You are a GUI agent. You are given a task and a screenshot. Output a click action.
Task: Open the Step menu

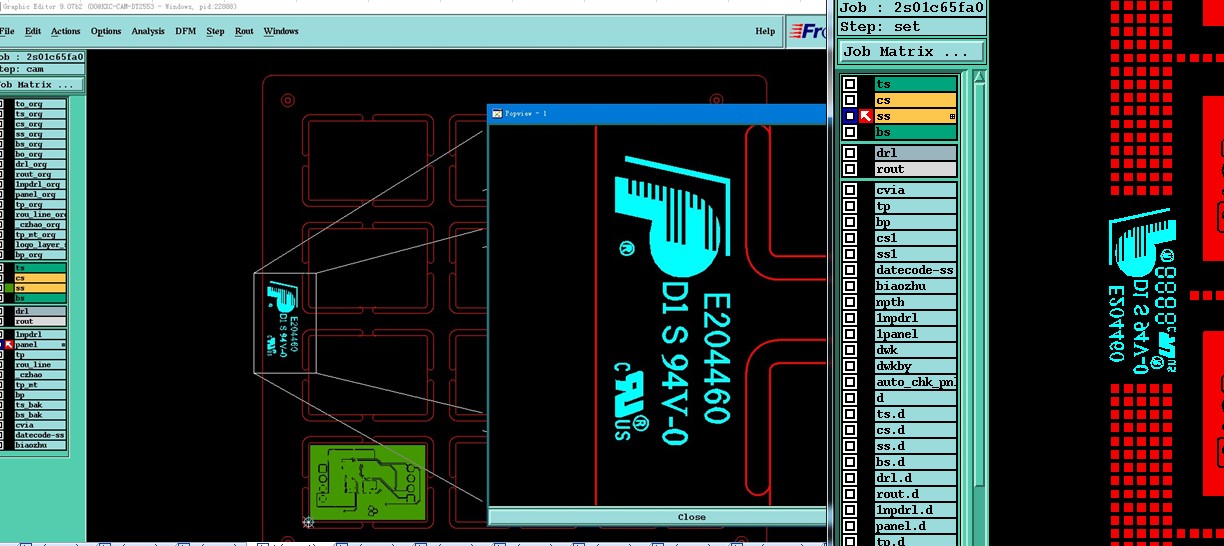tap(215, 31)
